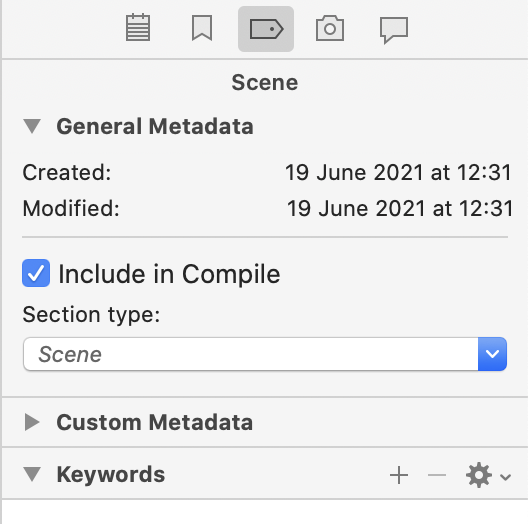Image resolution: width=528 pixels, height=524 pixels.
Task: Expand the Custom Metadata section triangle
Action: (x=32, y=422)
